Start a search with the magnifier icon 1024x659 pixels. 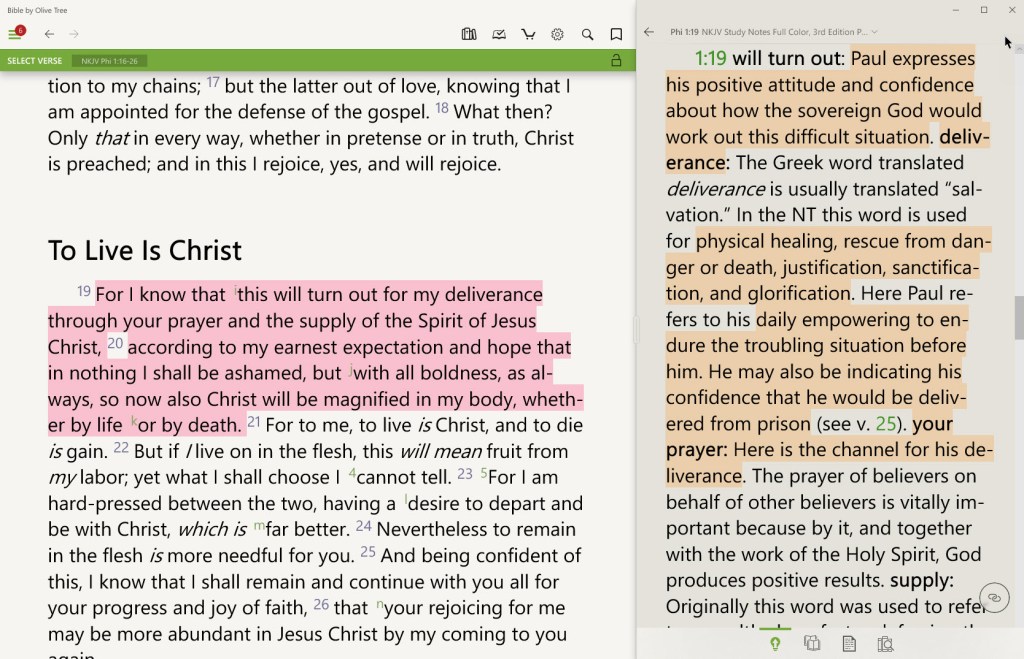(x=588, y=34)
